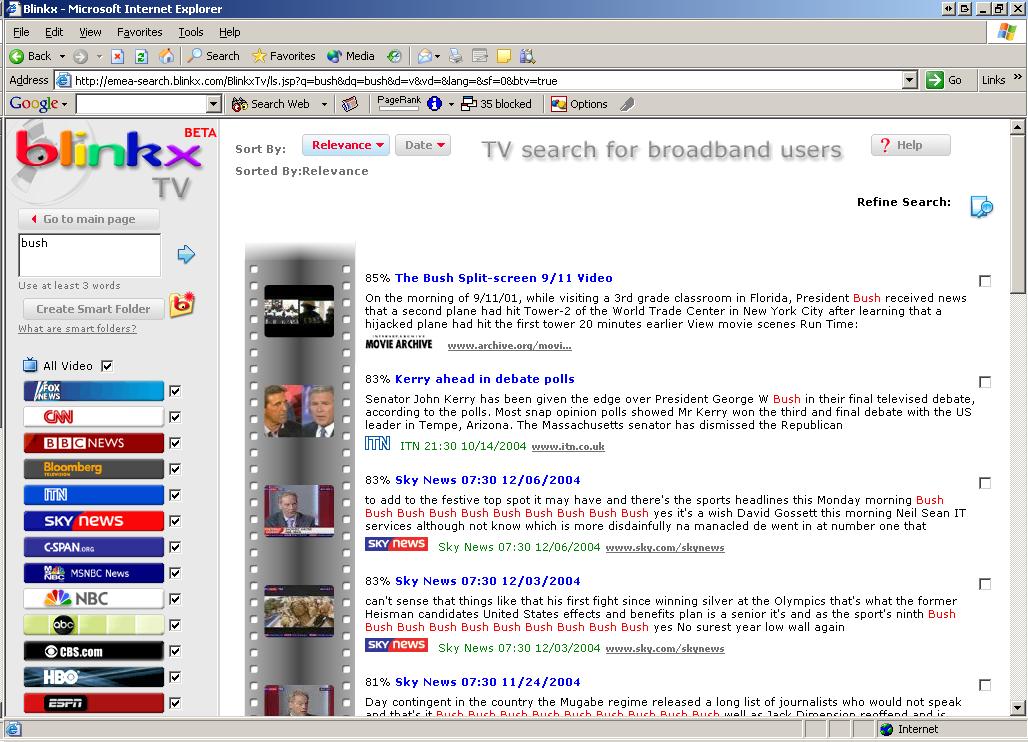Image resolution: width=1028 pixels, height=742 pixels.
Task: Open the Search Web dropdown arrow
Action: 324,104
